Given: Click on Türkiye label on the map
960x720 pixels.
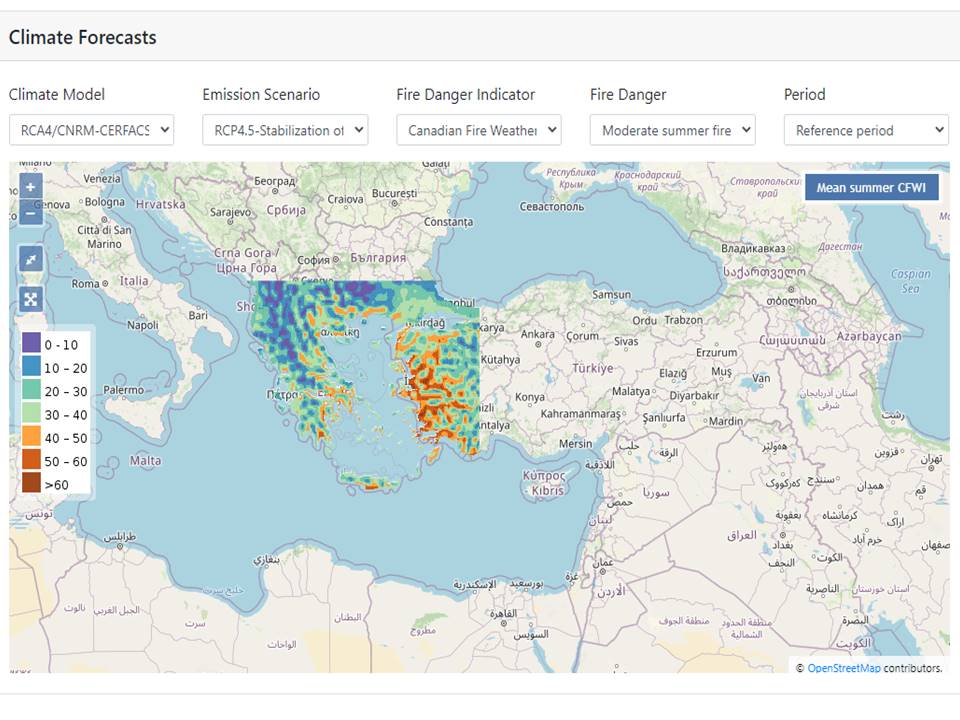Looking at the screenshot, I should pyautogui.click(x=591, y=368).
